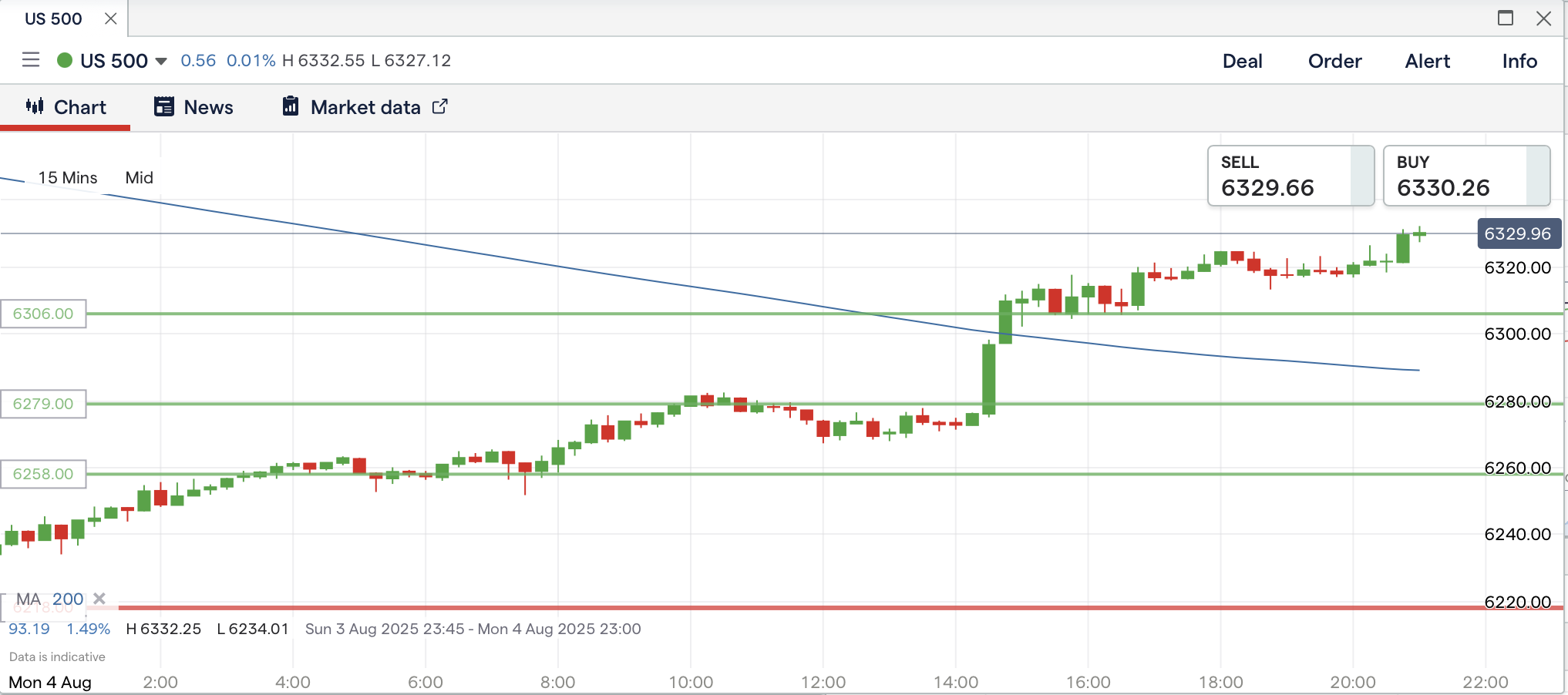Image resolution: width=1568 pixels, height=695 pixels.
Task: Click SELL at 6329.66
Action: [x=1290, y=176]
